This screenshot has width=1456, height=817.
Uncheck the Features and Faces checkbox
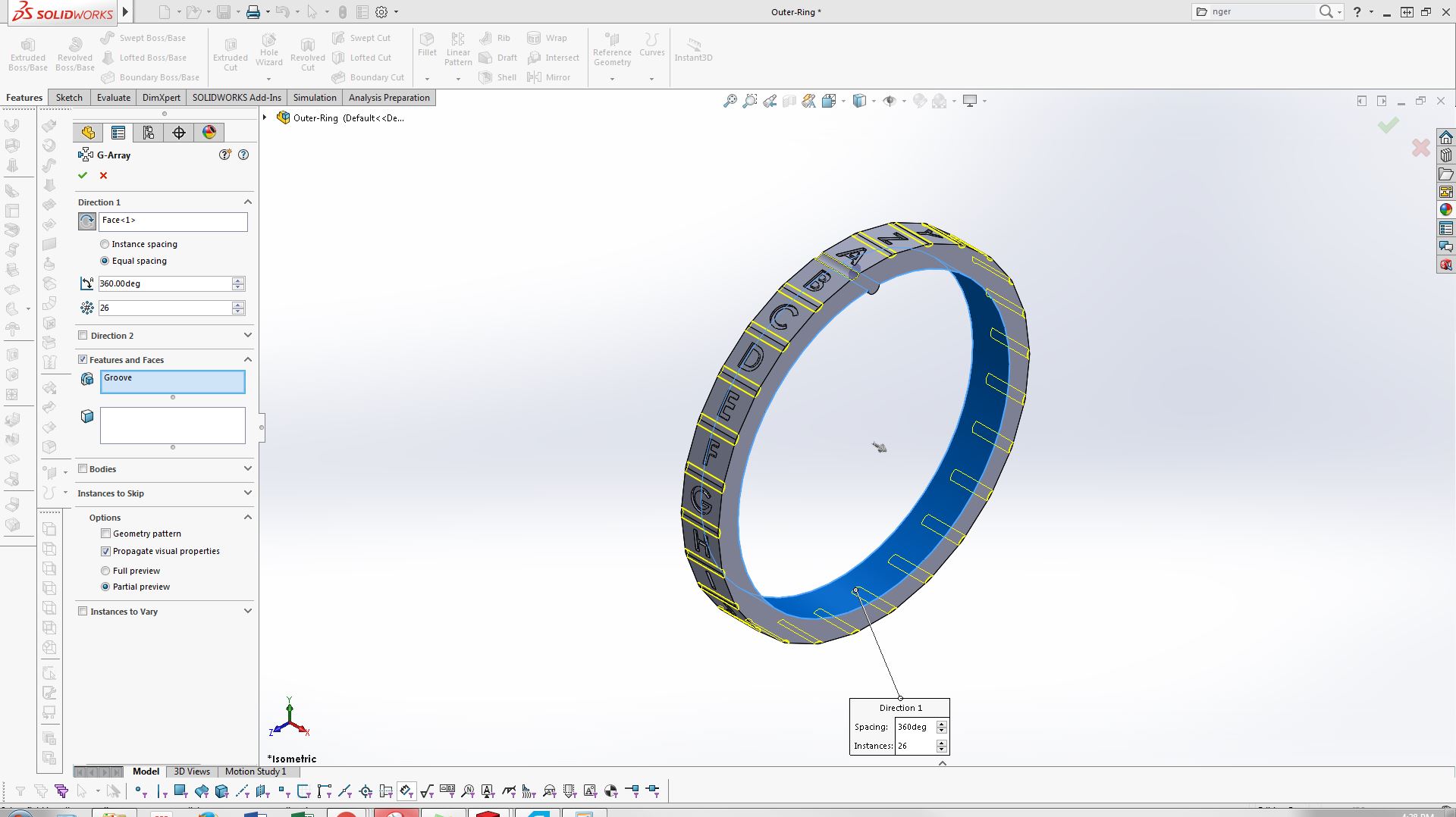[83, 359]
